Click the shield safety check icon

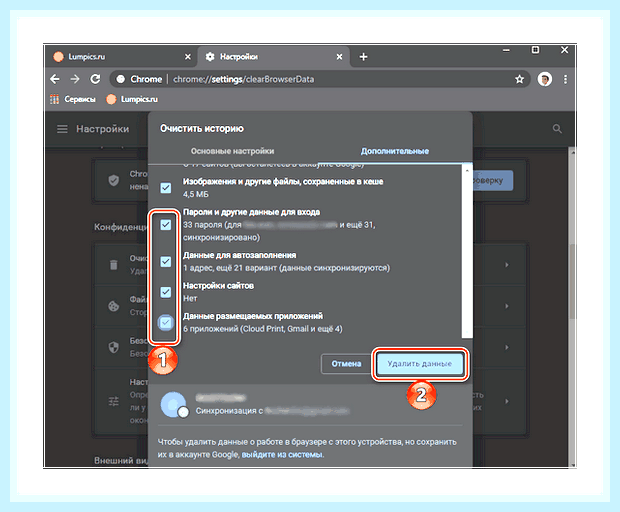point(113,180)
